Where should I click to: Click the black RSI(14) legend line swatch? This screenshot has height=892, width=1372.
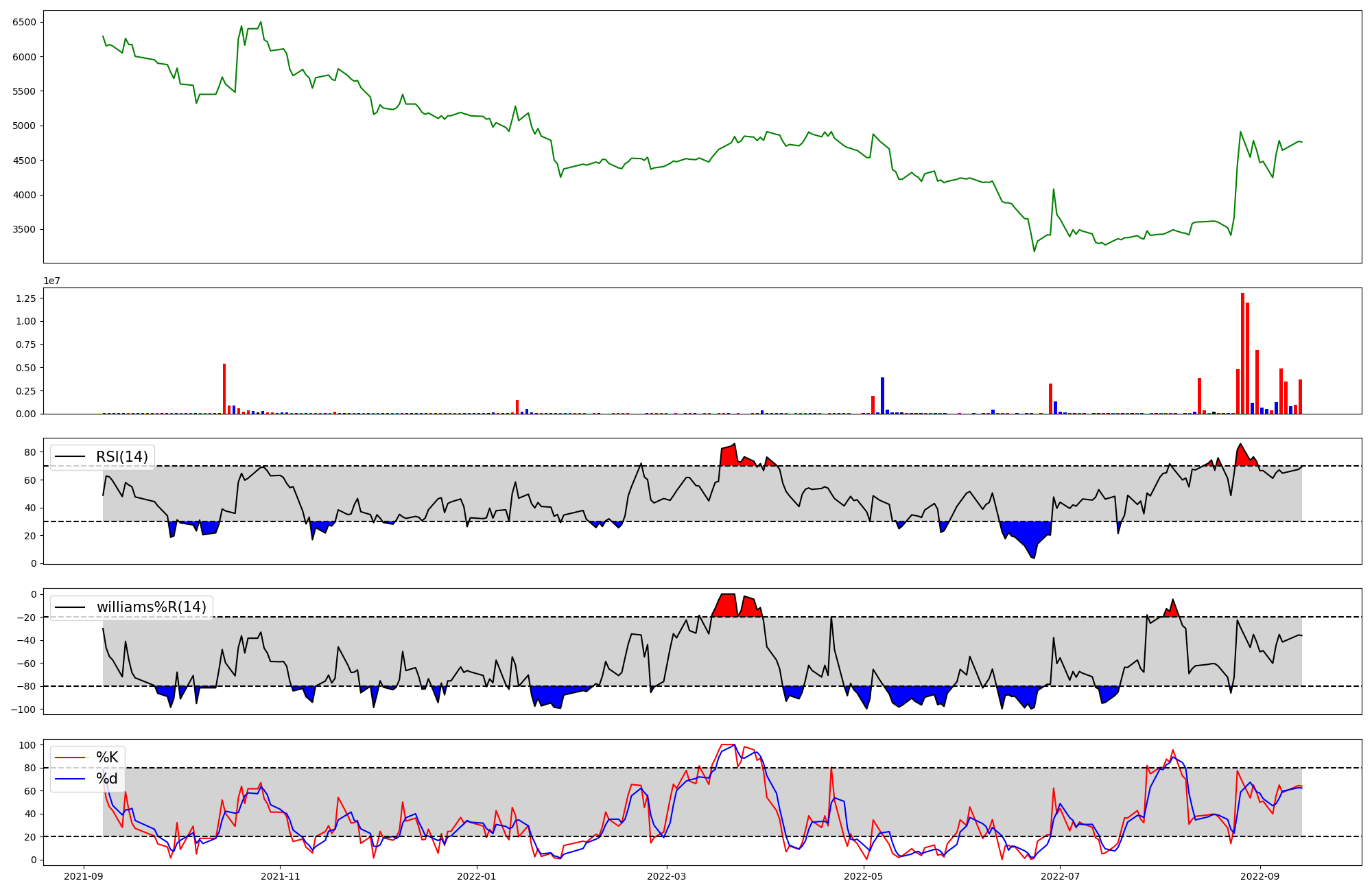click(71, 457)
